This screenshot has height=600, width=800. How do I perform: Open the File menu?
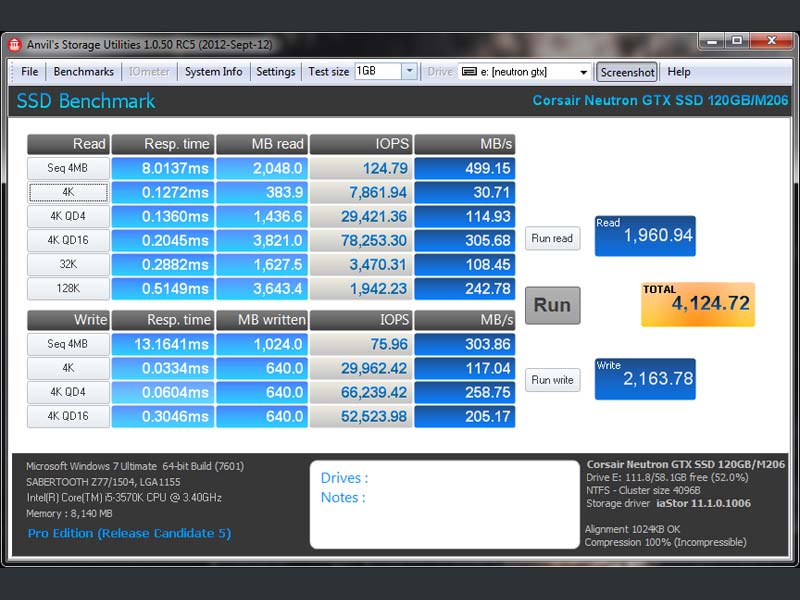(x=30, y=72)
